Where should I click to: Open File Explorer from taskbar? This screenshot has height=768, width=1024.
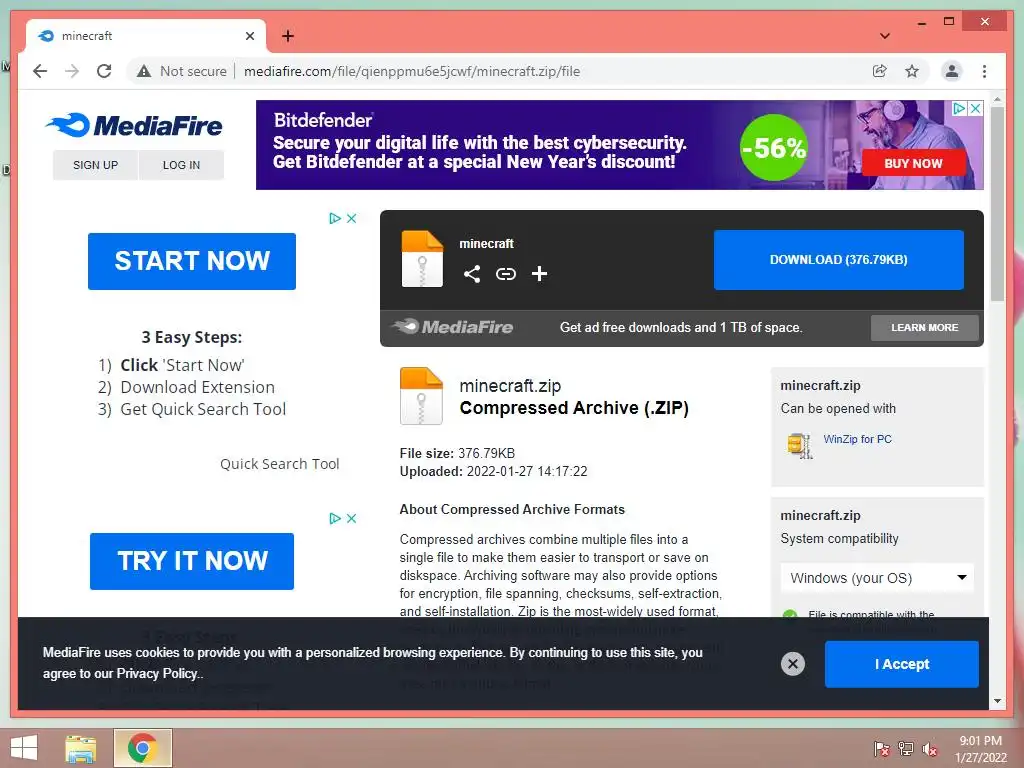click(x=81, y=748)
